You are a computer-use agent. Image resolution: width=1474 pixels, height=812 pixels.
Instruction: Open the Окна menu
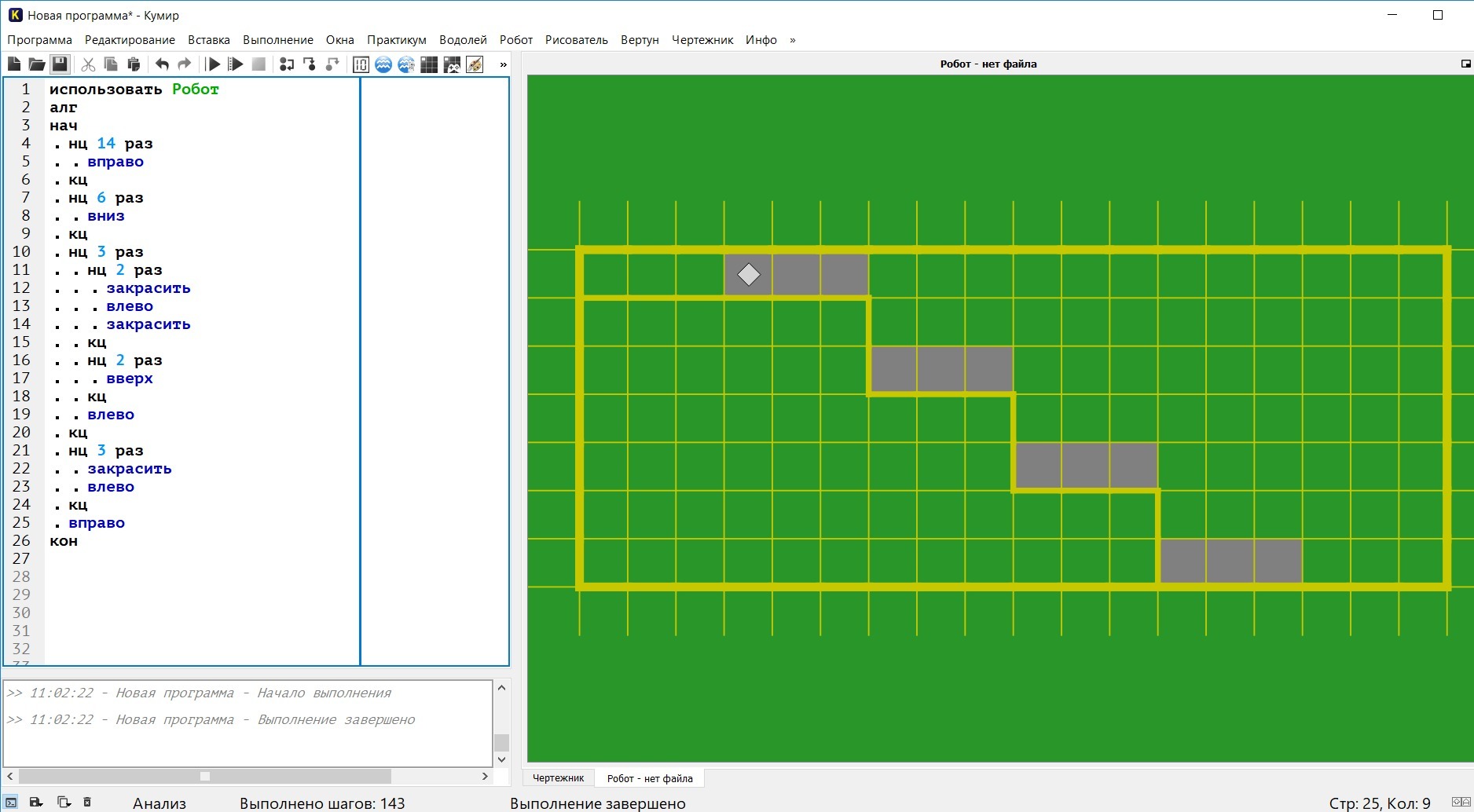click(x=340, y=40)
